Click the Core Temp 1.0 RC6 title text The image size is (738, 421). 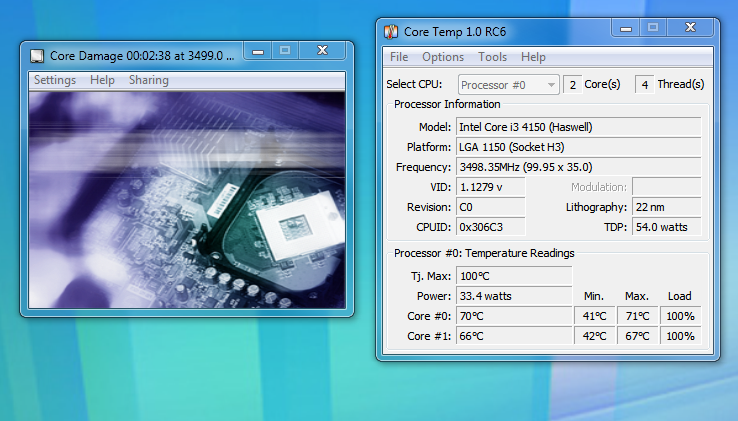pos(455,32)
